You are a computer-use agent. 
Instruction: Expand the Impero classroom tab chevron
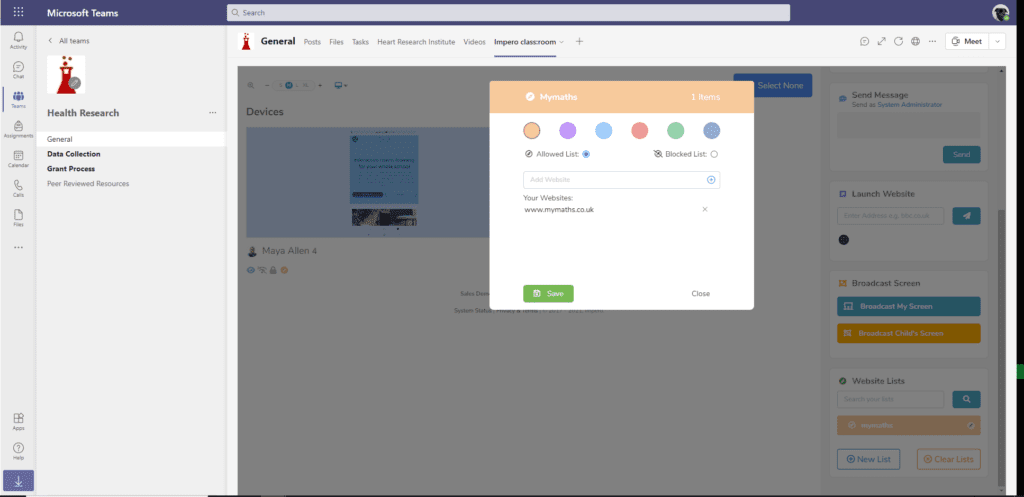562,42
